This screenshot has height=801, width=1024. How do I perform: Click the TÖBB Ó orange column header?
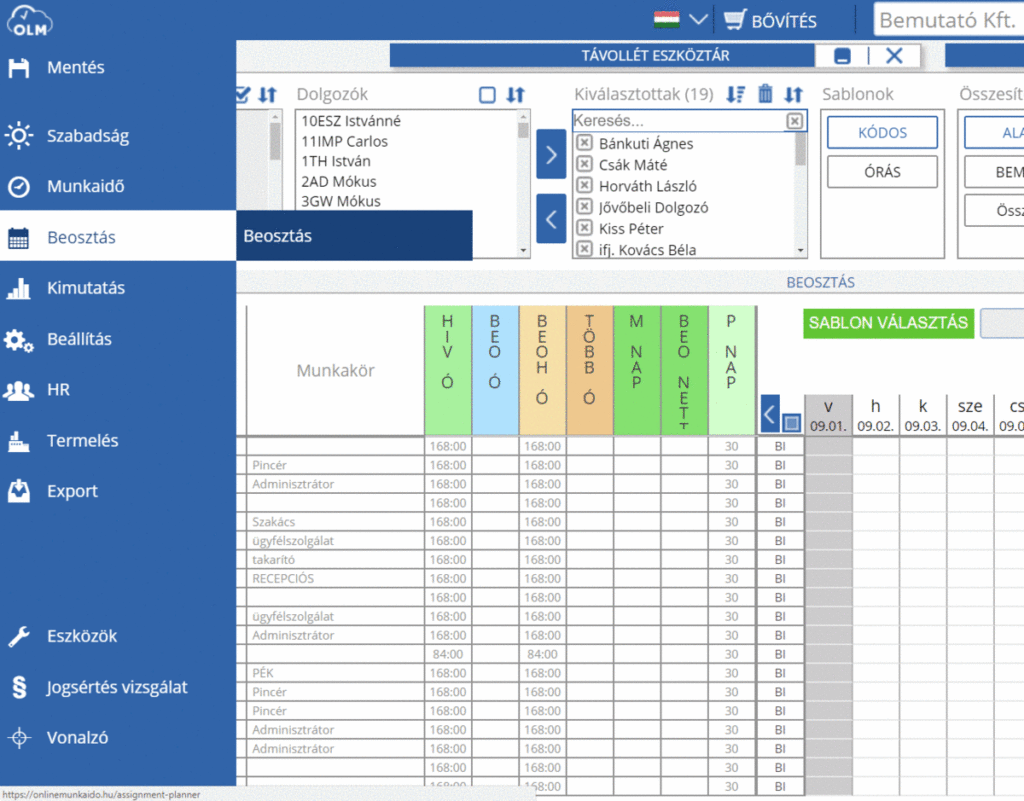[x=590, y=370]
